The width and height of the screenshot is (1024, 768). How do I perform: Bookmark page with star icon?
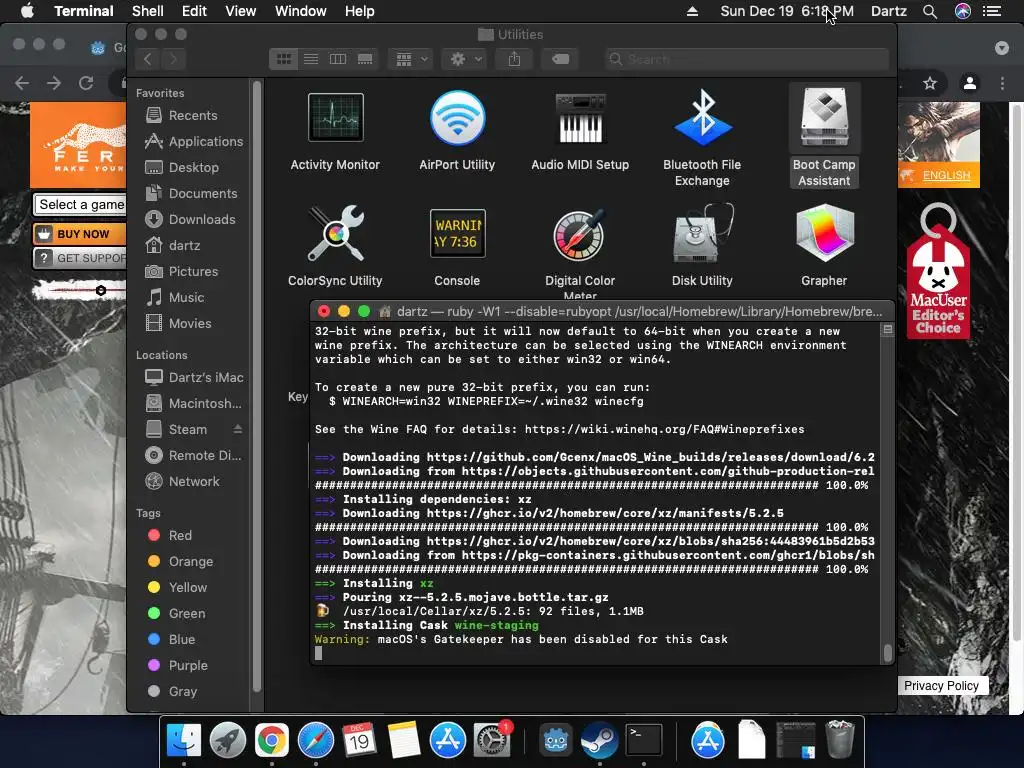pos(930,83)
